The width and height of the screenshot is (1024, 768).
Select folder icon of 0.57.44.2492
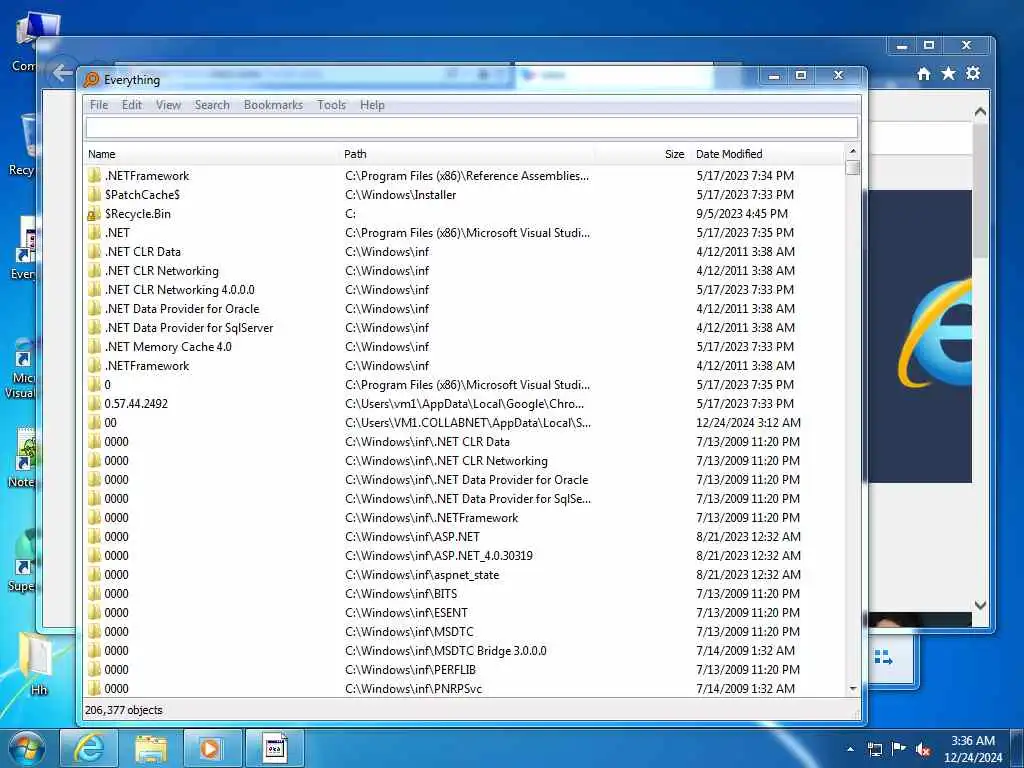[x=94, y=404]
